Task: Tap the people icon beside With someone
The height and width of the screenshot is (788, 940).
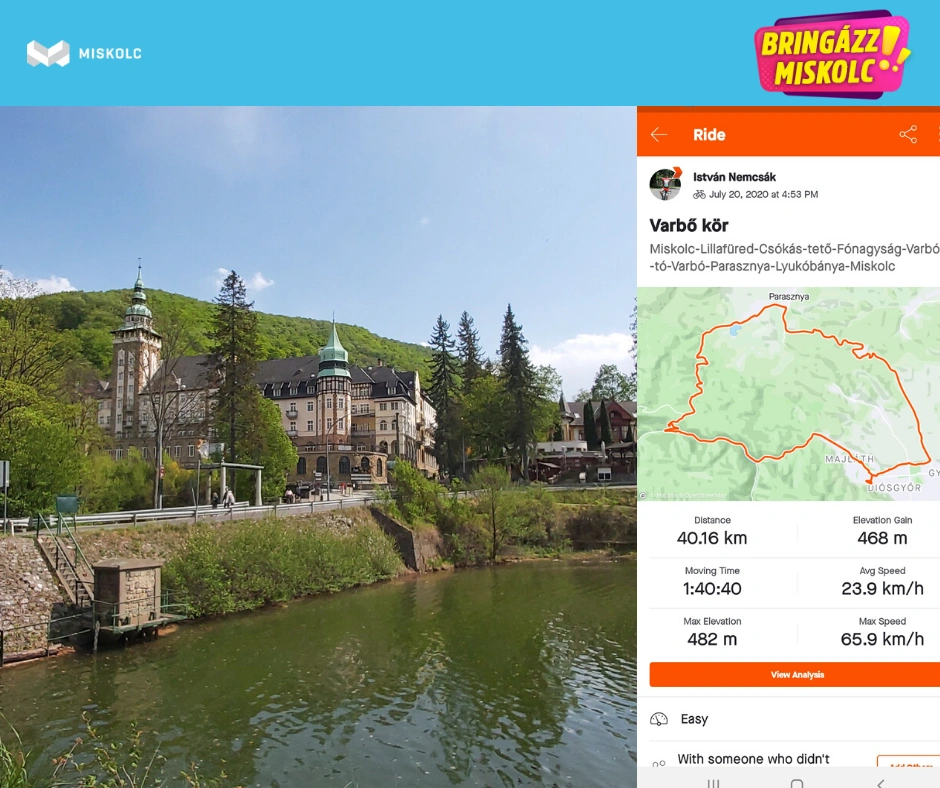Action: [659, 763]
